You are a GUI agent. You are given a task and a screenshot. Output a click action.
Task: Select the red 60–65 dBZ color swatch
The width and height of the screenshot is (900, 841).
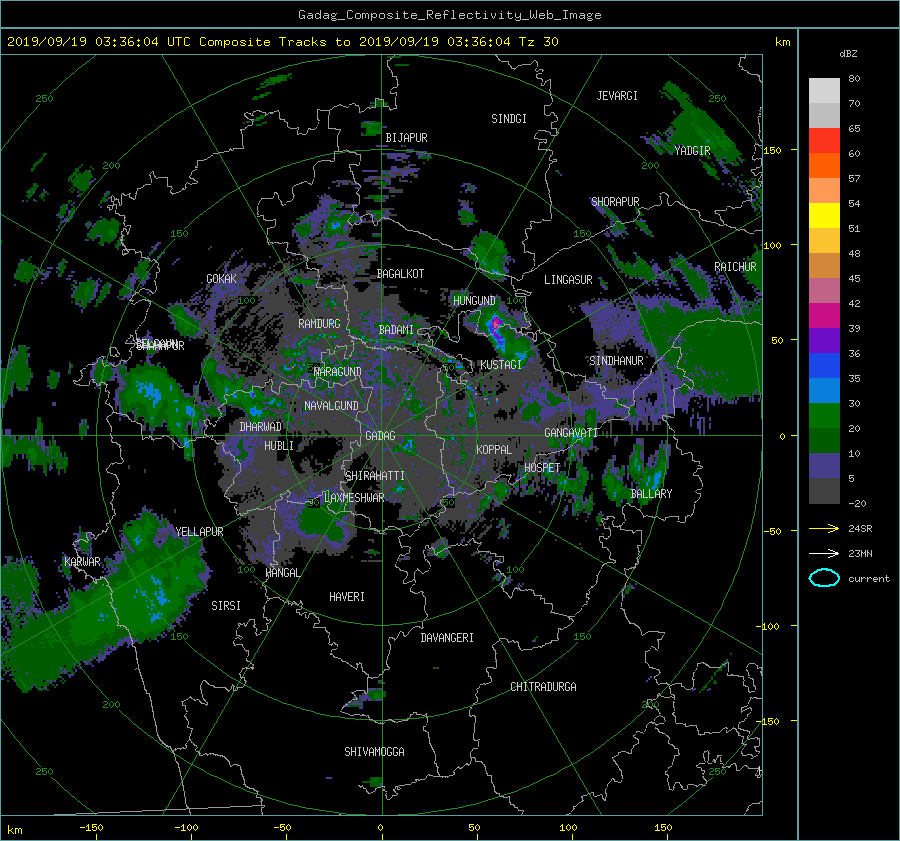824,141
